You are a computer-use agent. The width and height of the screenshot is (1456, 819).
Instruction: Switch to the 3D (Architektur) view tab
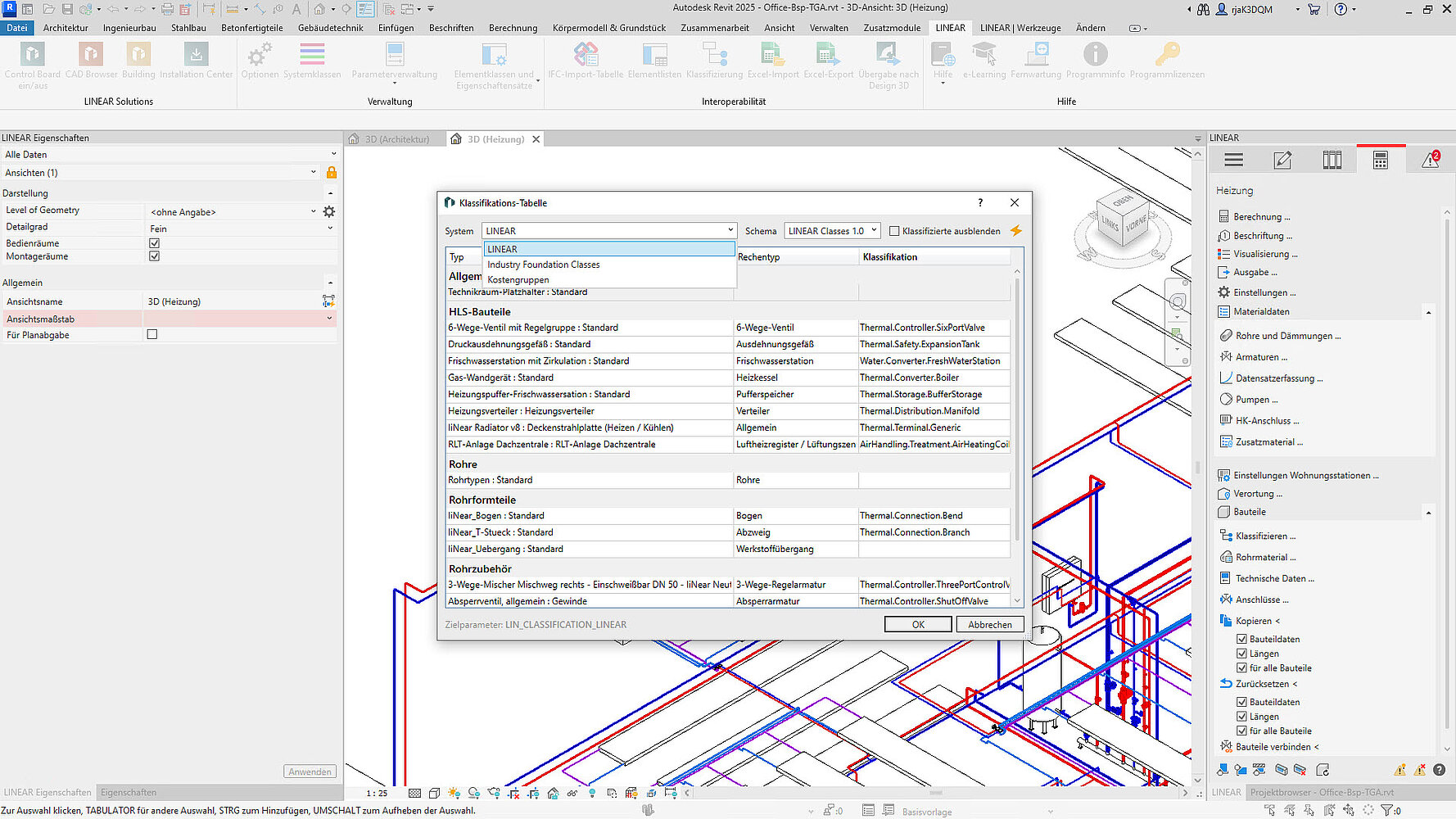click(x=396, y=139)
